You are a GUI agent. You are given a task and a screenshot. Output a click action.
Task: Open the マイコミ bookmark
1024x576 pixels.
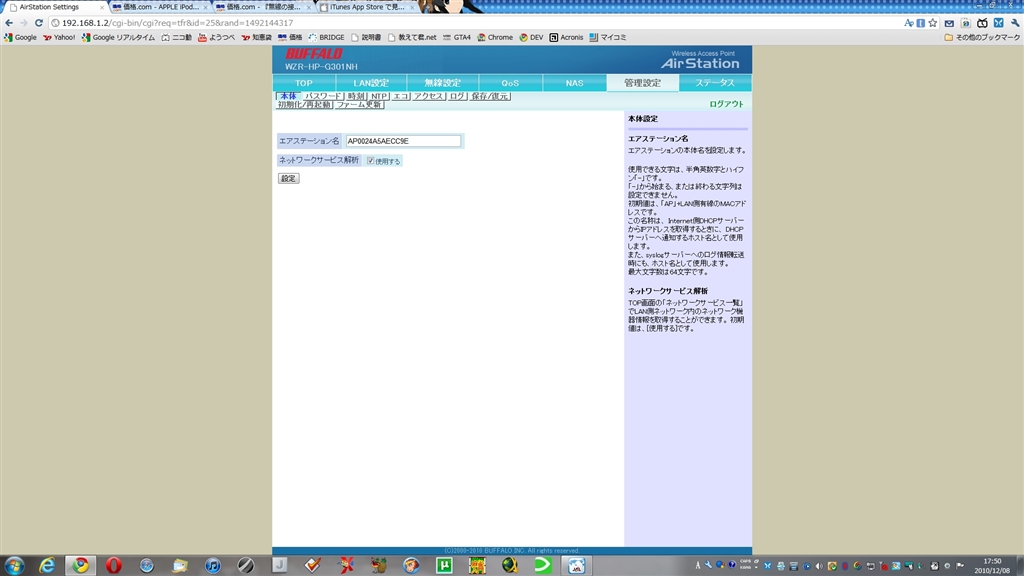pyautogui.click(x=607, y=38)
